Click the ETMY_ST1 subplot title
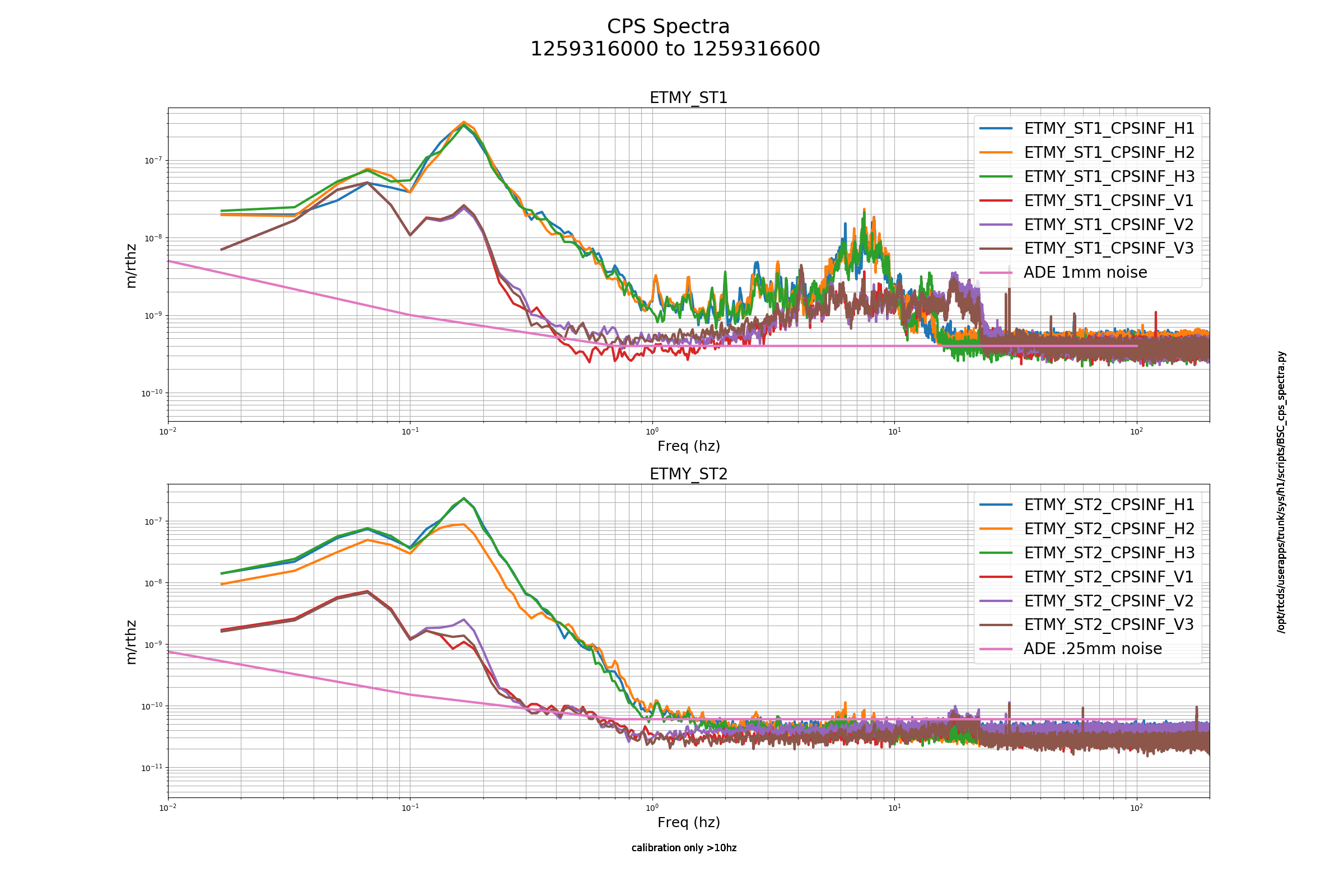1344x896 pixels. click(689, 99)
